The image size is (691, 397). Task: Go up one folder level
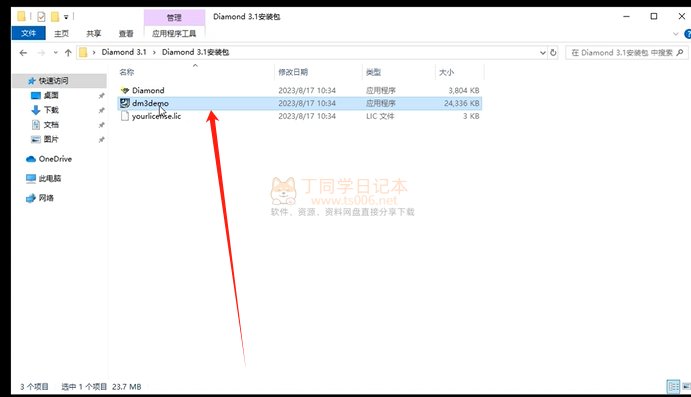(x=68, y=53)
